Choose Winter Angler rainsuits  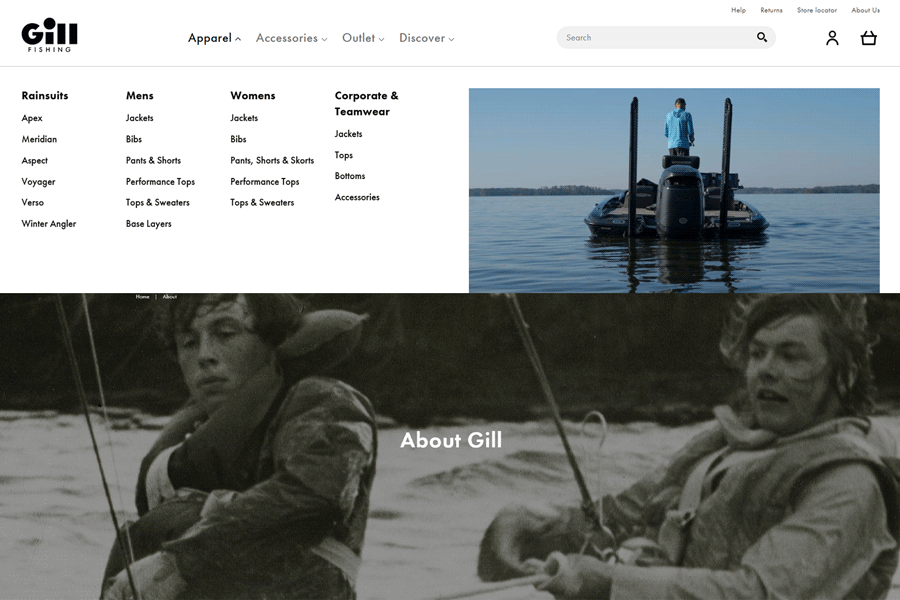tap(49, 223)
